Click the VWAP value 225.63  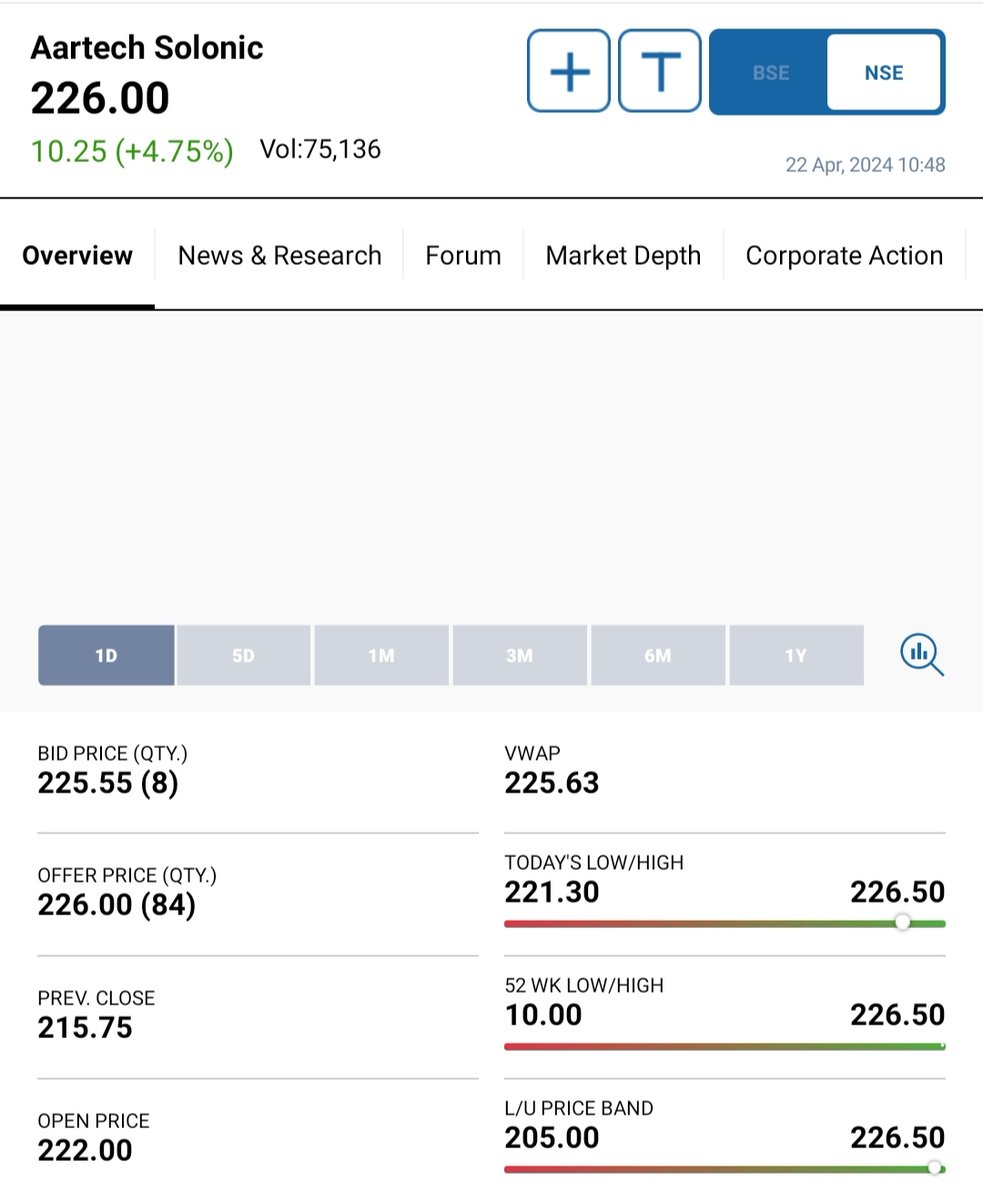point(552,783)
